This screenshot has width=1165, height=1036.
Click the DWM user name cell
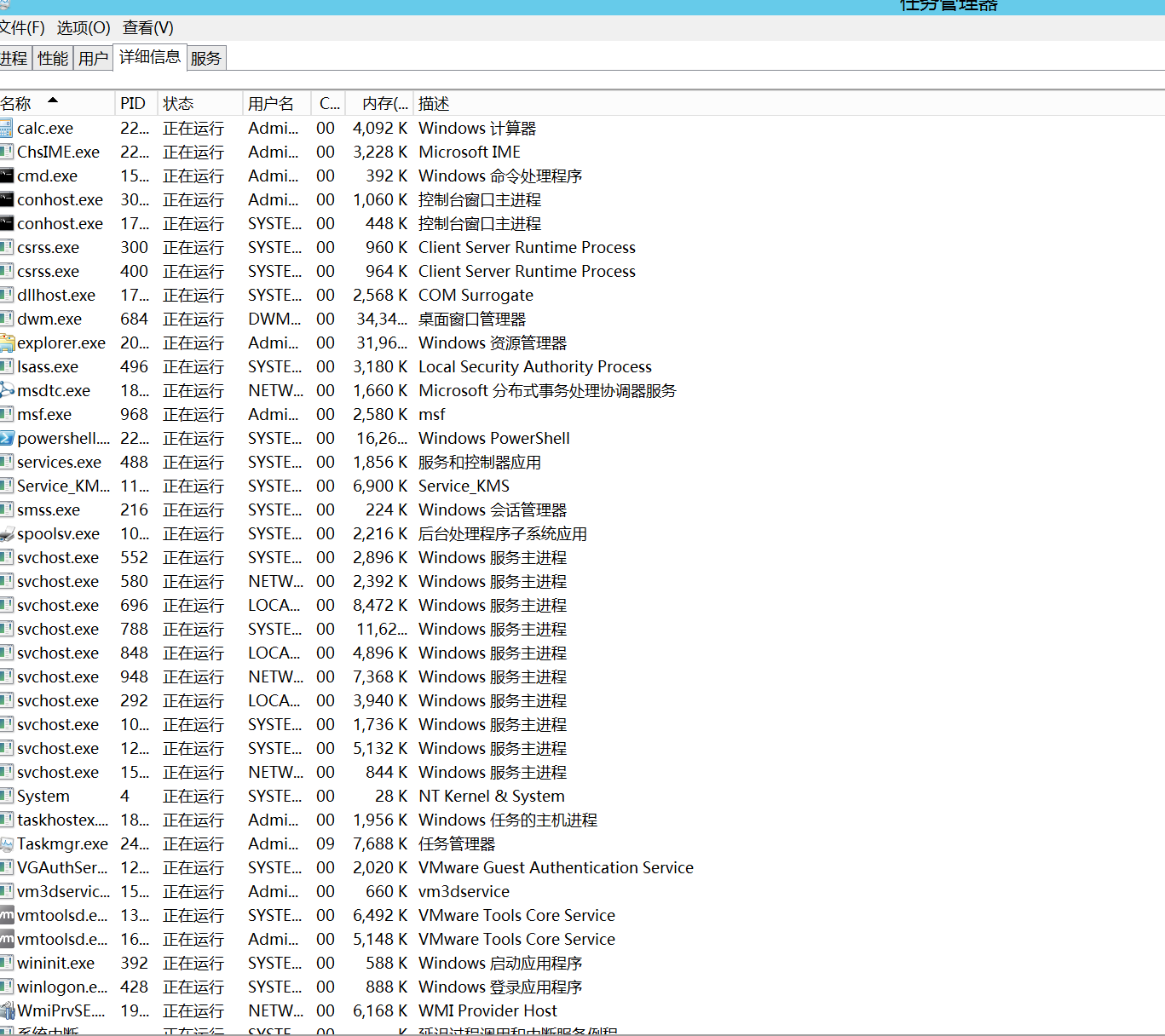point(274,319)
